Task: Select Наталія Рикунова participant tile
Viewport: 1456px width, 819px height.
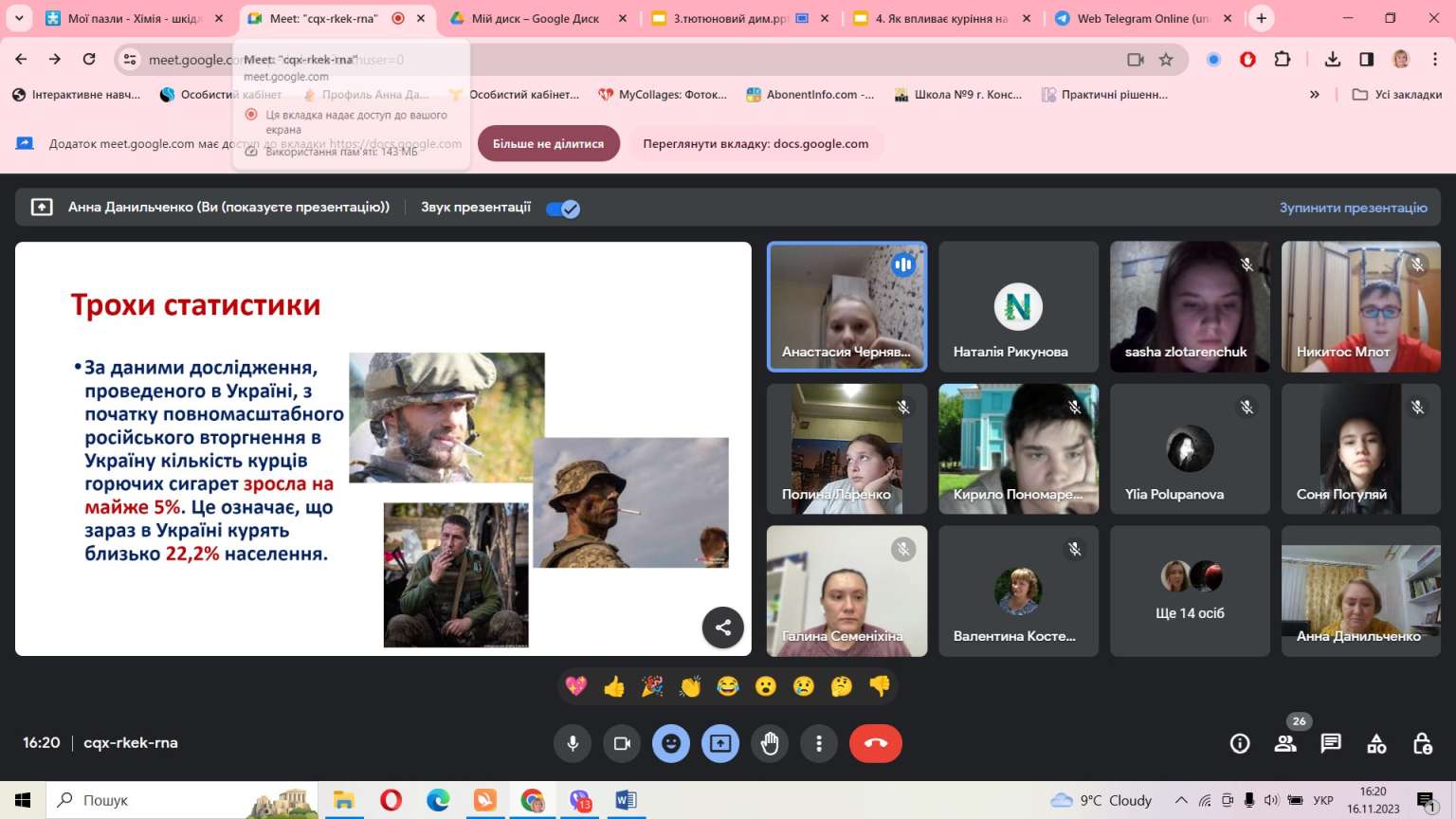Action: click(1018, 306)
